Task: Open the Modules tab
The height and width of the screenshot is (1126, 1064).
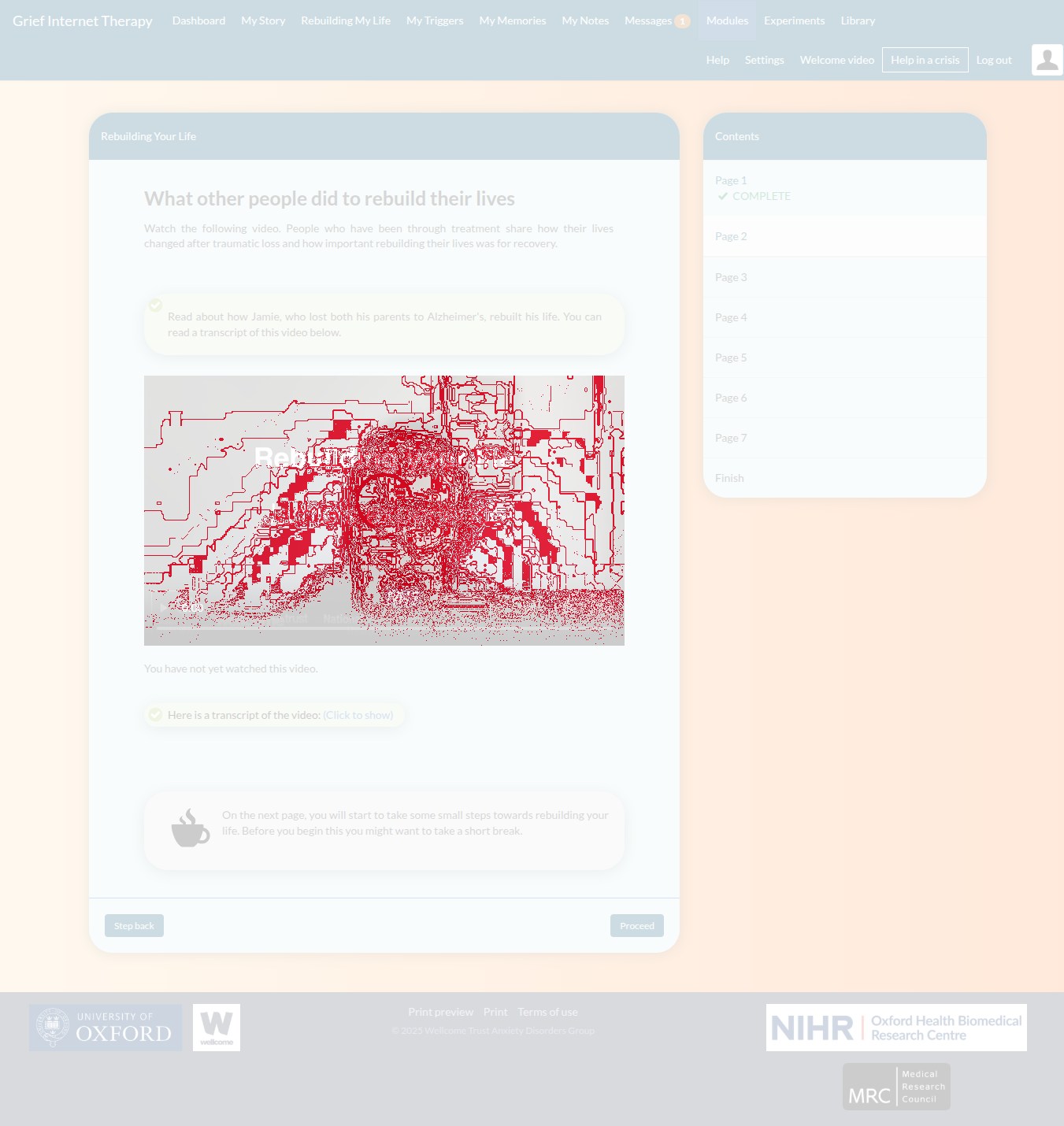Action: tap(727, 20)
